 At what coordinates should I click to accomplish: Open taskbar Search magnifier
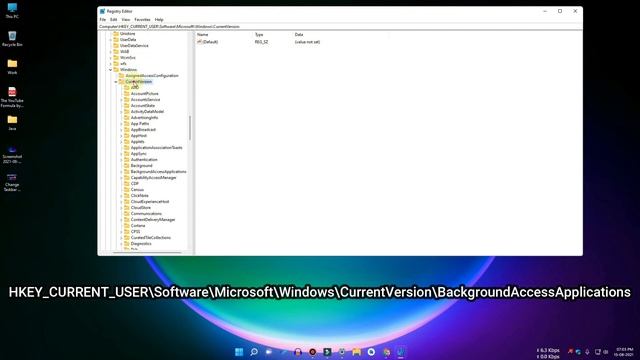coord(254,352)
